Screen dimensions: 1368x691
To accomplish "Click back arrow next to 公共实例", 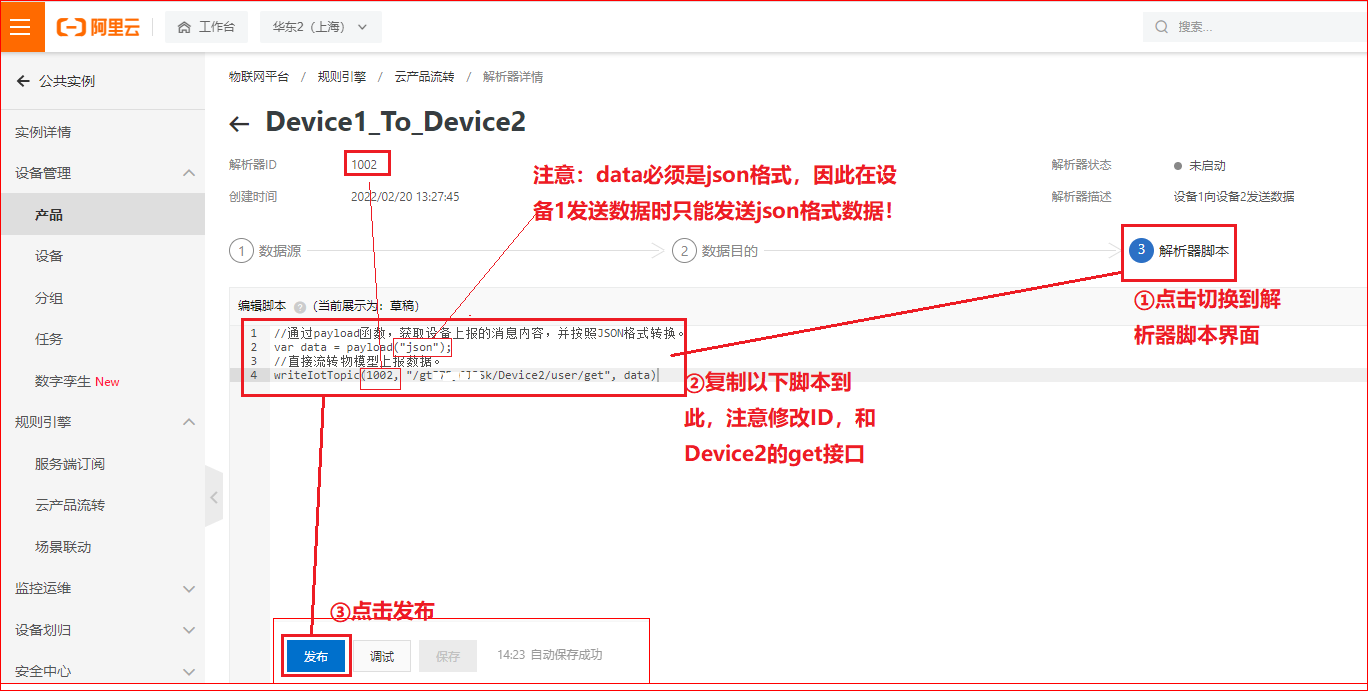I will 23,81.
